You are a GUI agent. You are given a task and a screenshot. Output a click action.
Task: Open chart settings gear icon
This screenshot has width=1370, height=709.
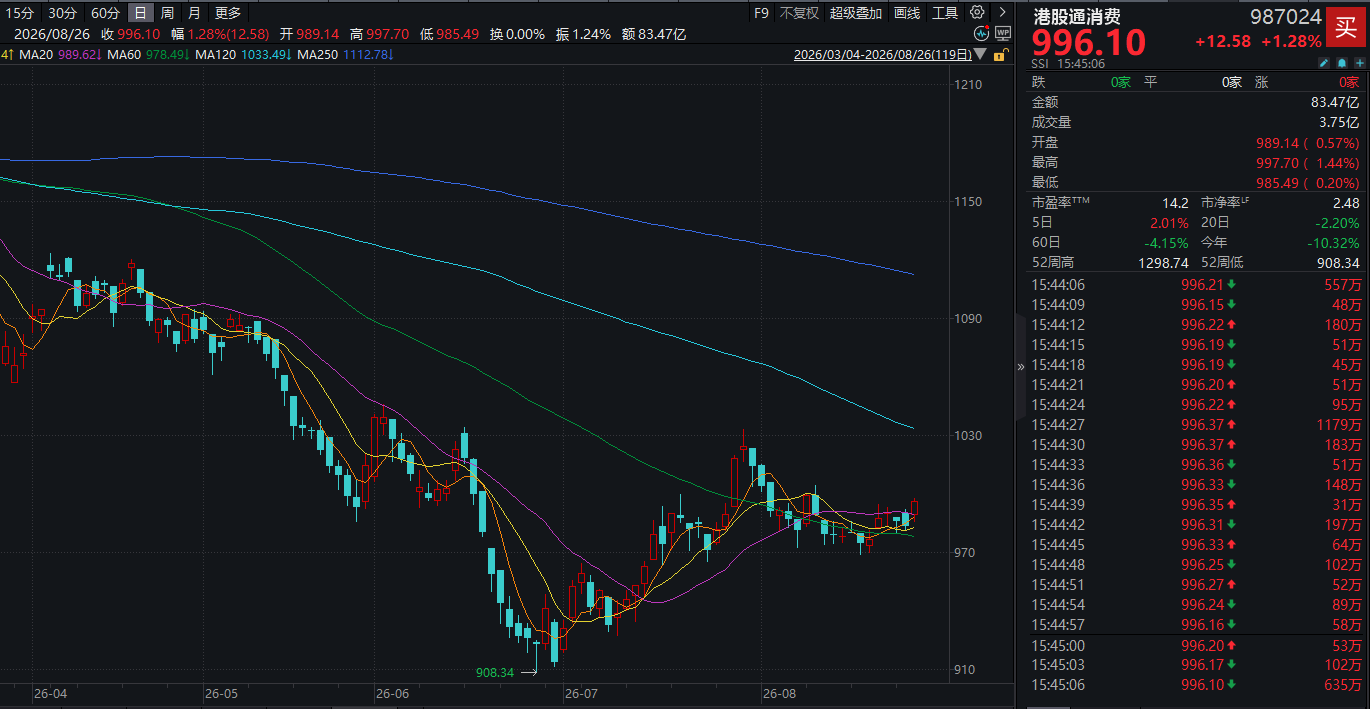tap(979, 13)
